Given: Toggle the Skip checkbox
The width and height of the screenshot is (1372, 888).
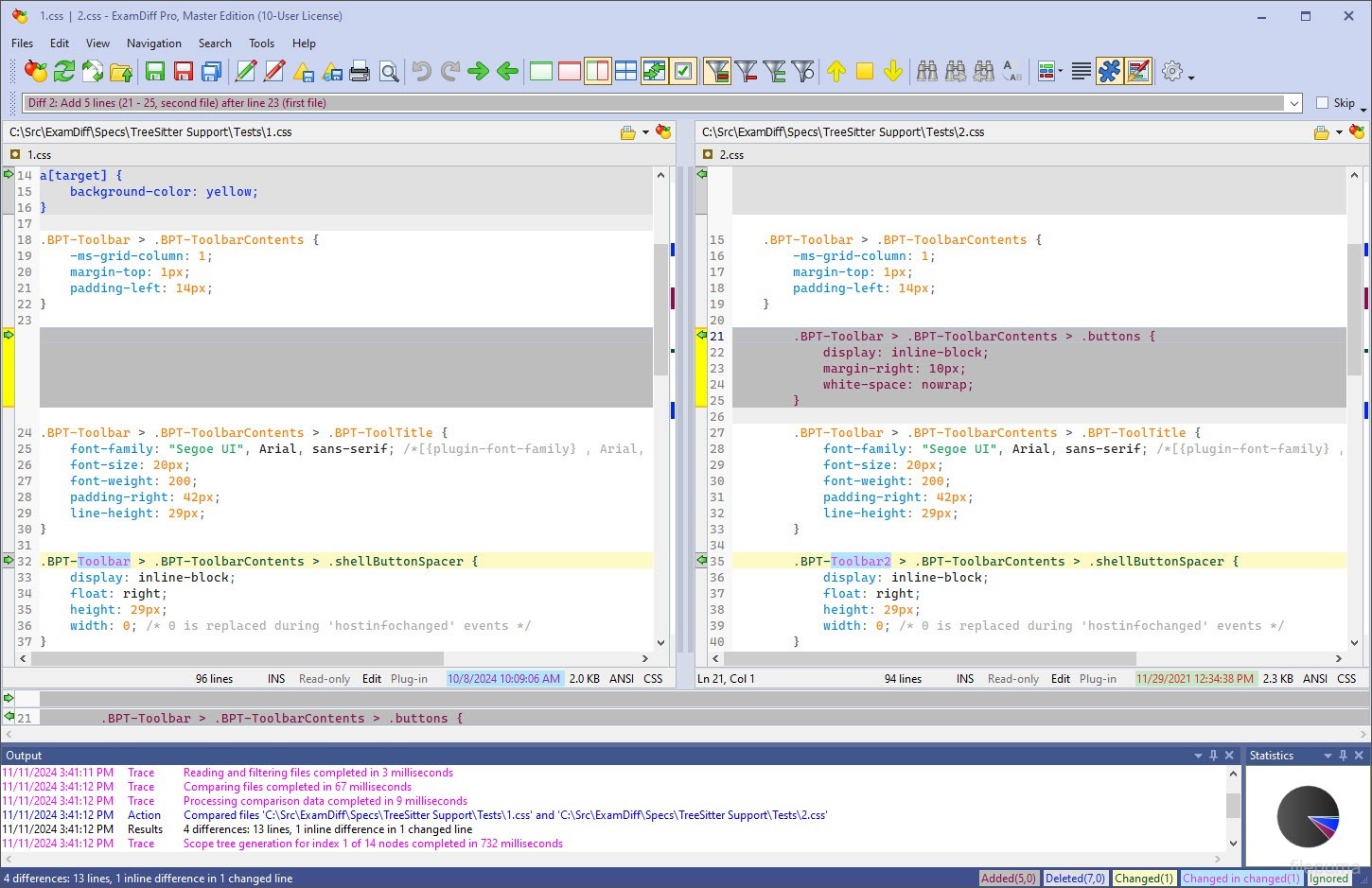Looking at the screenshot, I should pos(1320,102).
